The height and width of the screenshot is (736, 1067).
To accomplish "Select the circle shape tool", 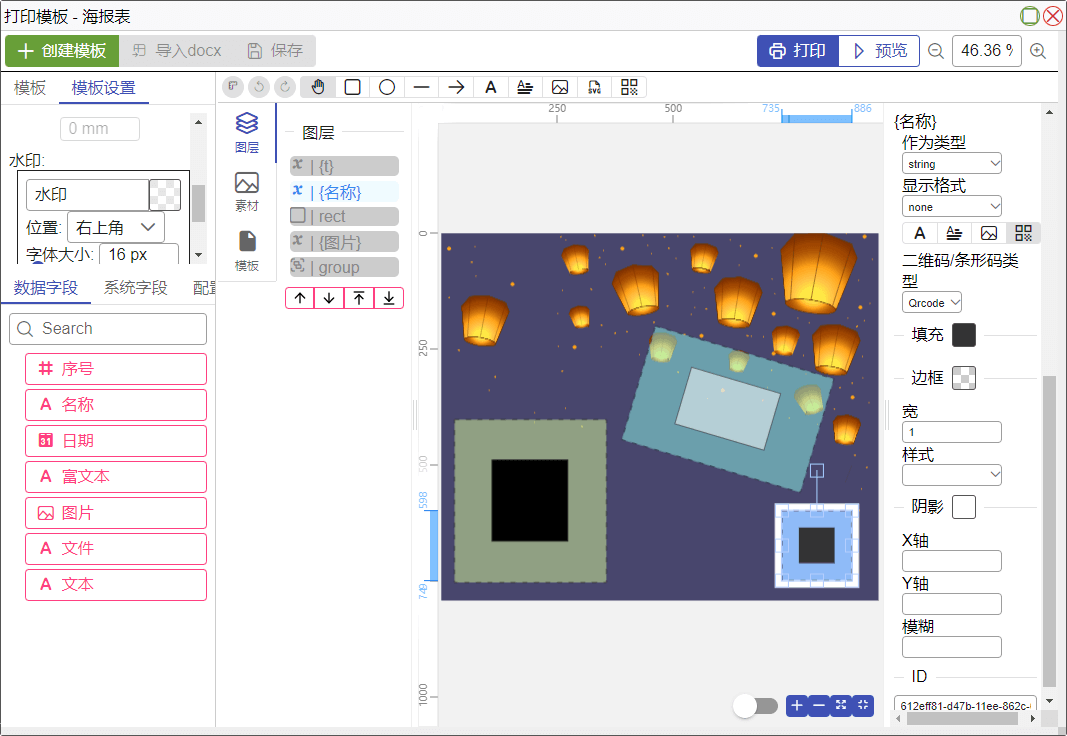I will click(x=387, y=87).
